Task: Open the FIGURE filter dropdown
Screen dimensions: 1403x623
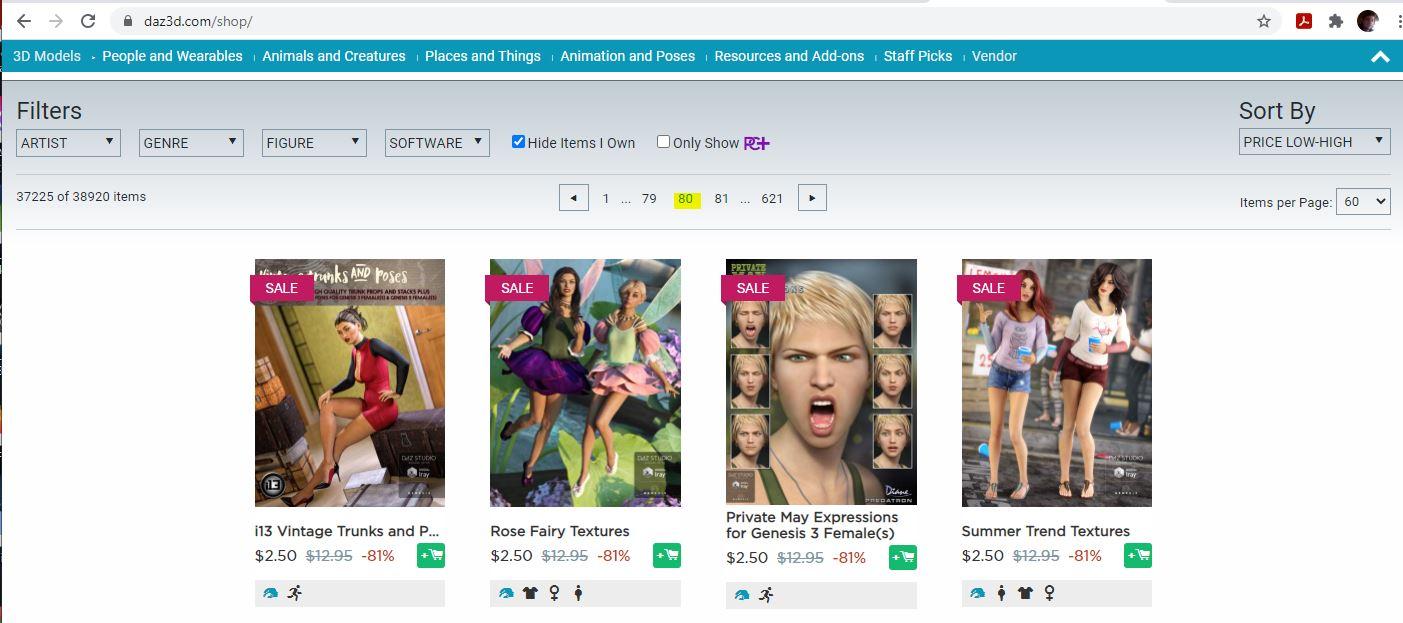Action: 314,143
